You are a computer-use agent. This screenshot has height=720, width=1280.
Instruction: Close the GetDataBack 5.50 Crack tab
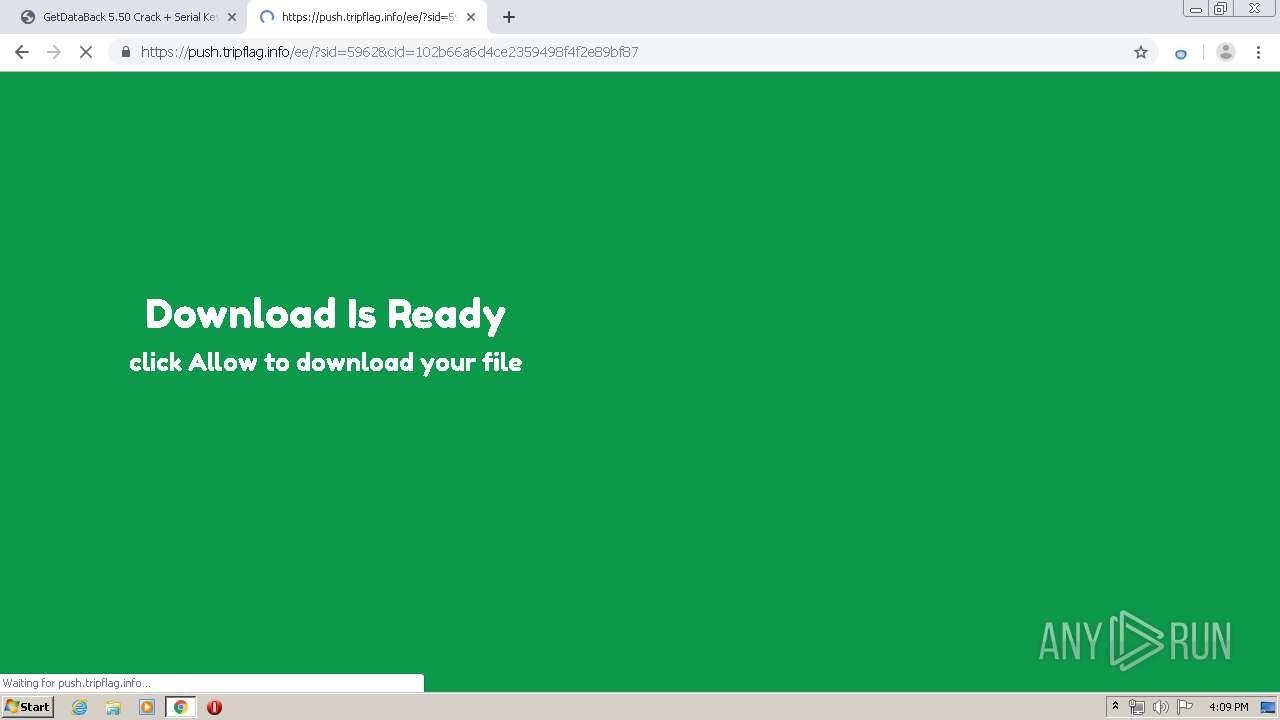pos(232,17)
